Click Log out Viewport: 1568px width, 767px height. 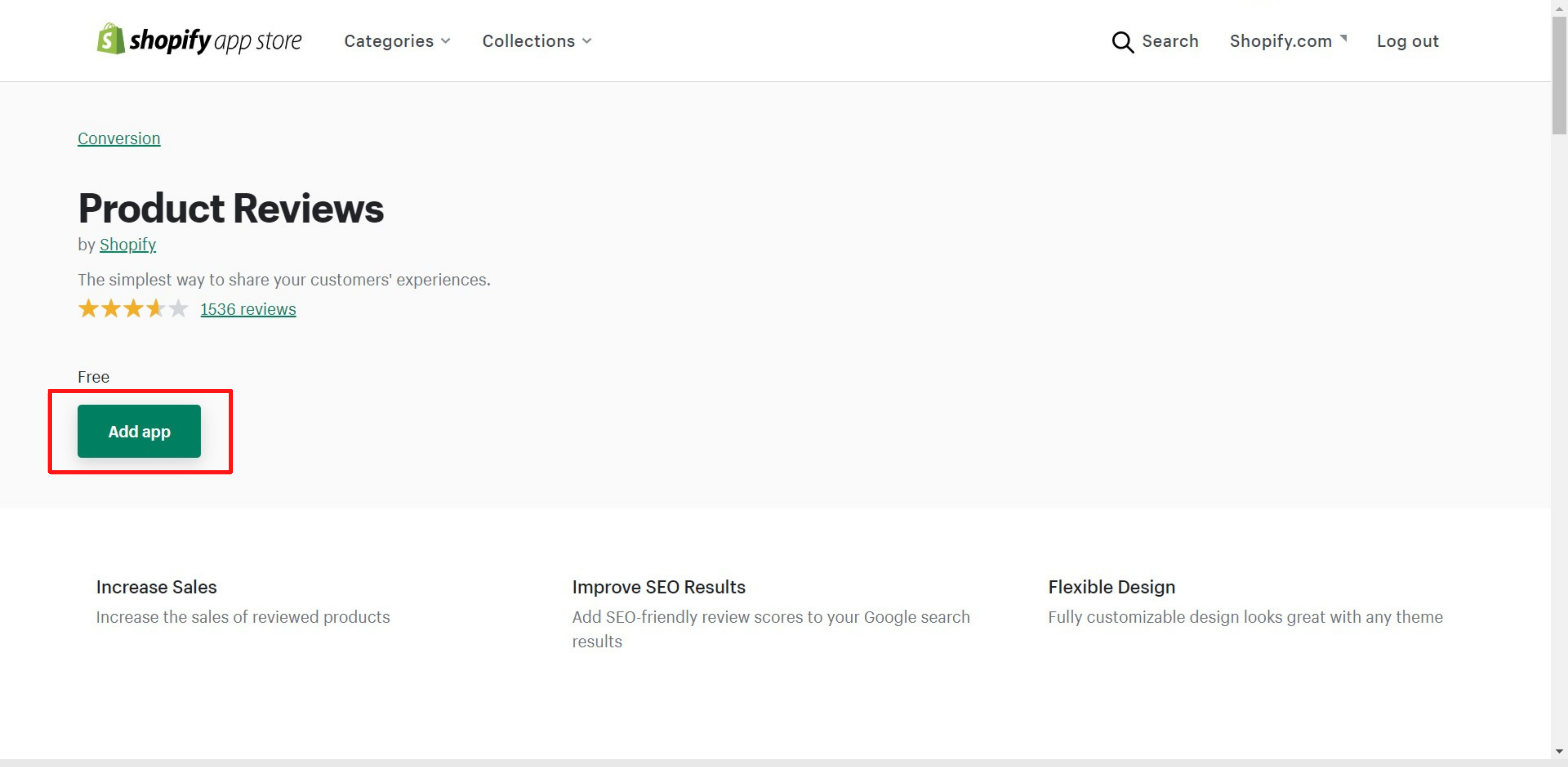click(x=1407, y=41)
